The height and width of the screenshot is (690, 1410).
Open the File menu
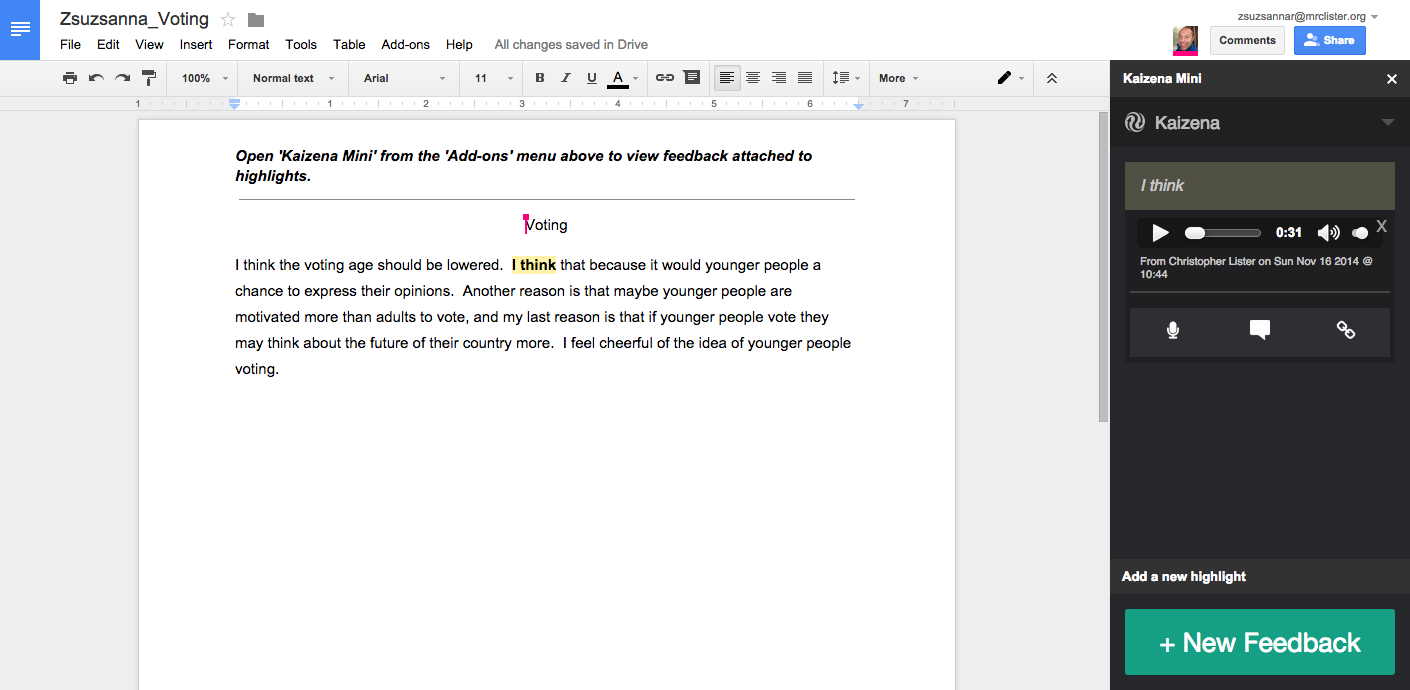coord(70,44)
